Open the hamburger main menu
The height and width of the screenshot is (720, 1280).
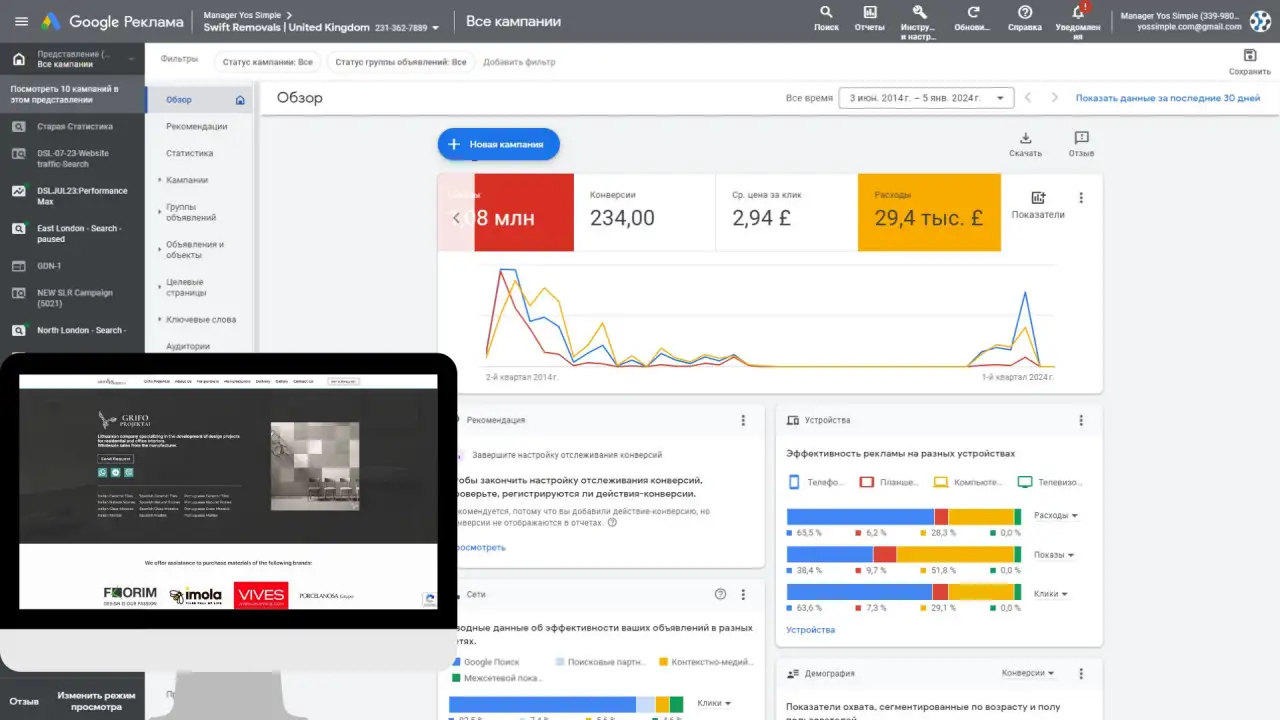click(x=21, y=21)
